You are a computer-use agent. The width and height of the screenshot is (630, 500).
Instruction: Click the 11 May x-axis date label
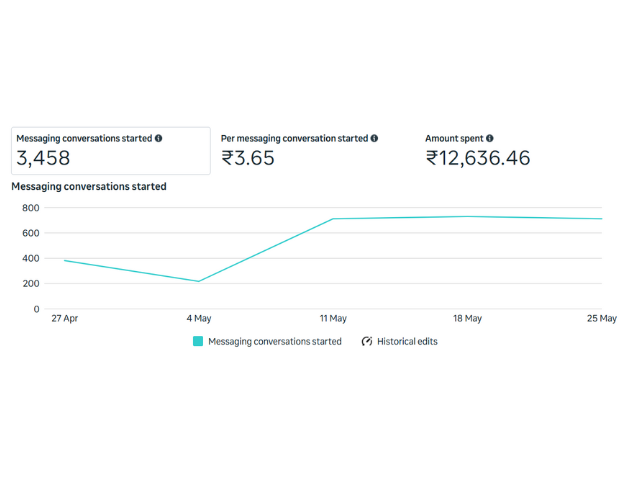(333, 319)
